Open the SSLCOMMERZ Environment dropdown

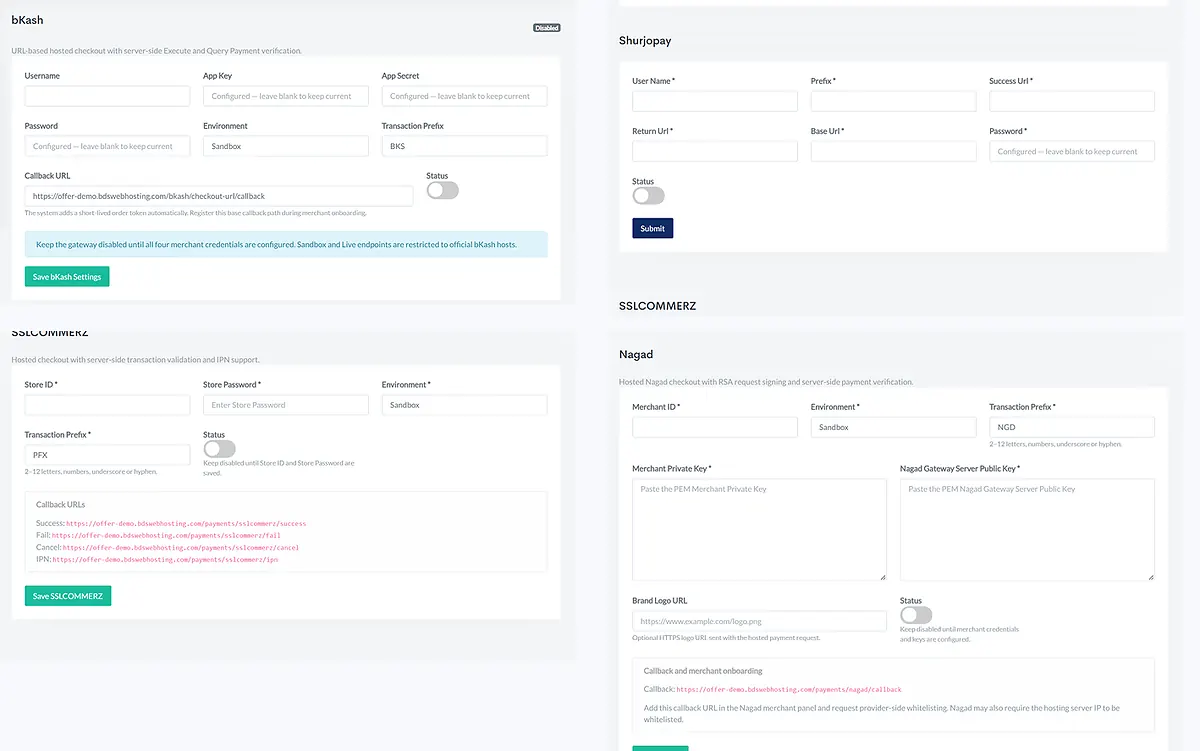464,405
